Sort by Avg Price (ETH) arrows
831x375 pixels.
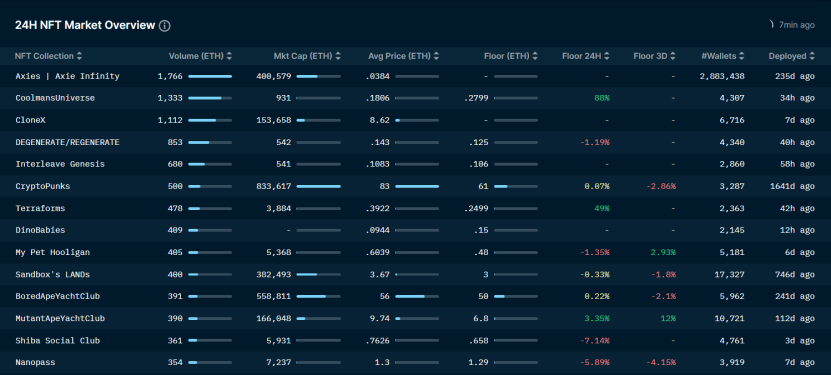436,56
